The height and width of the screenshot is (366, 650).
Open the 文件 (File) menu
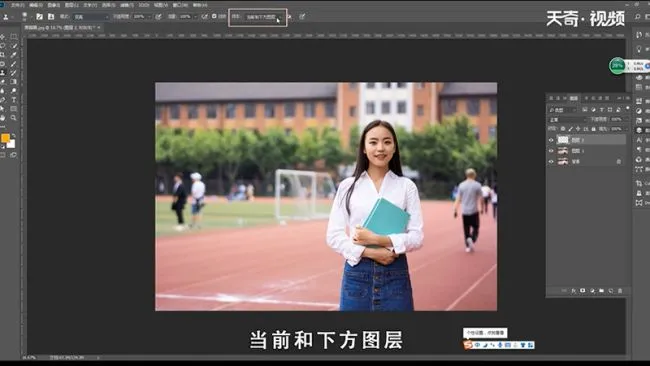(x=17, y=5)
